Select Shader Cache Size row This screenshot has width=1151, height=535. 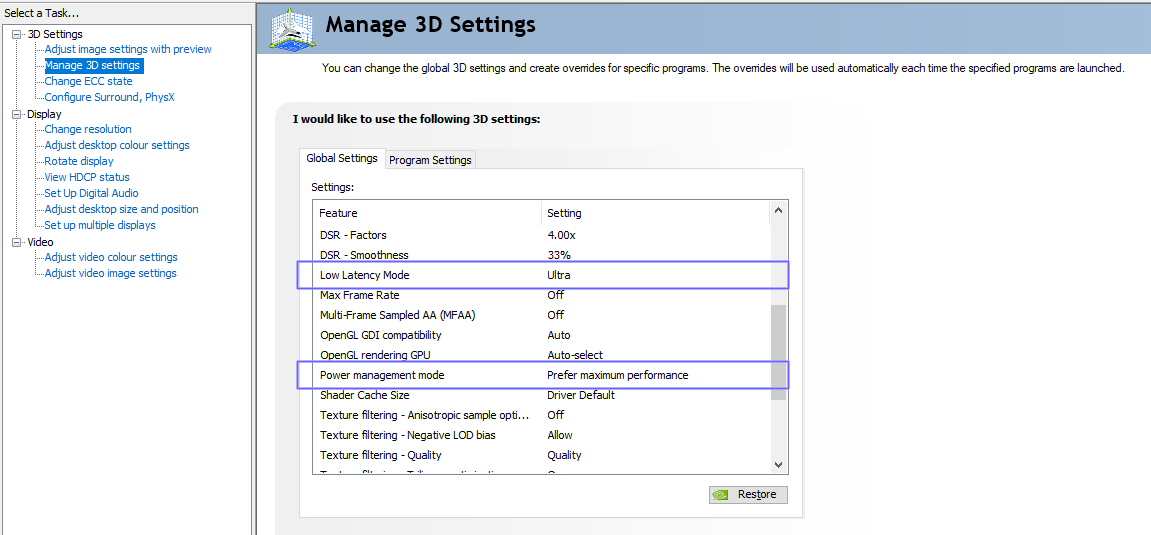coord(542,395)
